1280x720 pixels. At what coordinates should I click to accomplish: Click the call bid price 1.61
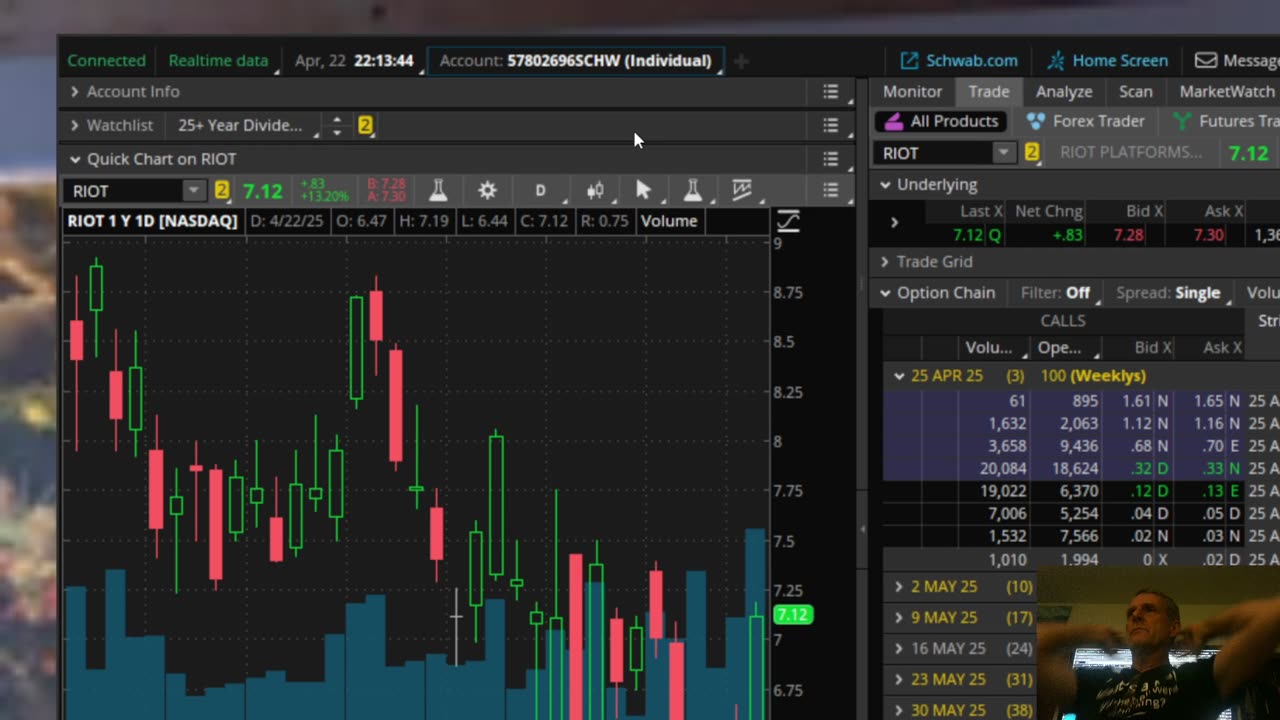coord(1136,401)
